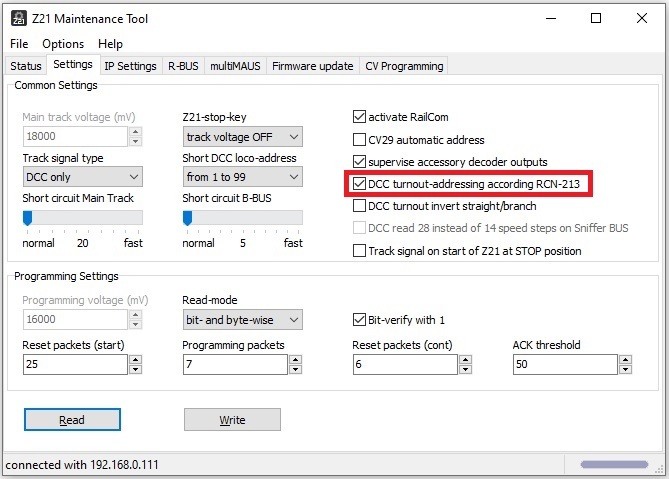
Task: Open the Z21-stop-key dropdown
Action: pyautogui.click(x=243, y=137)
